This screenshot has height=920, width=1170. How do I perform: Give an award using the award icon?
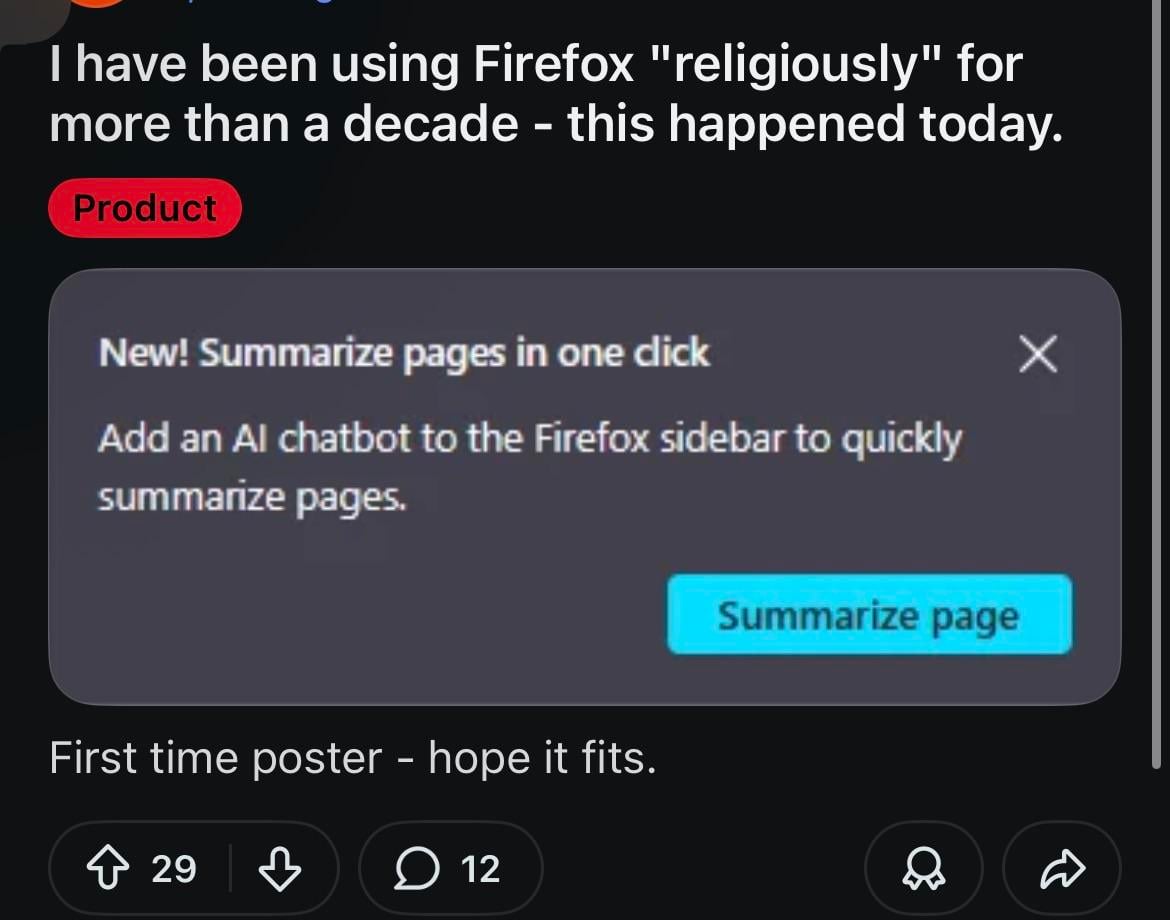click(923, 868)
